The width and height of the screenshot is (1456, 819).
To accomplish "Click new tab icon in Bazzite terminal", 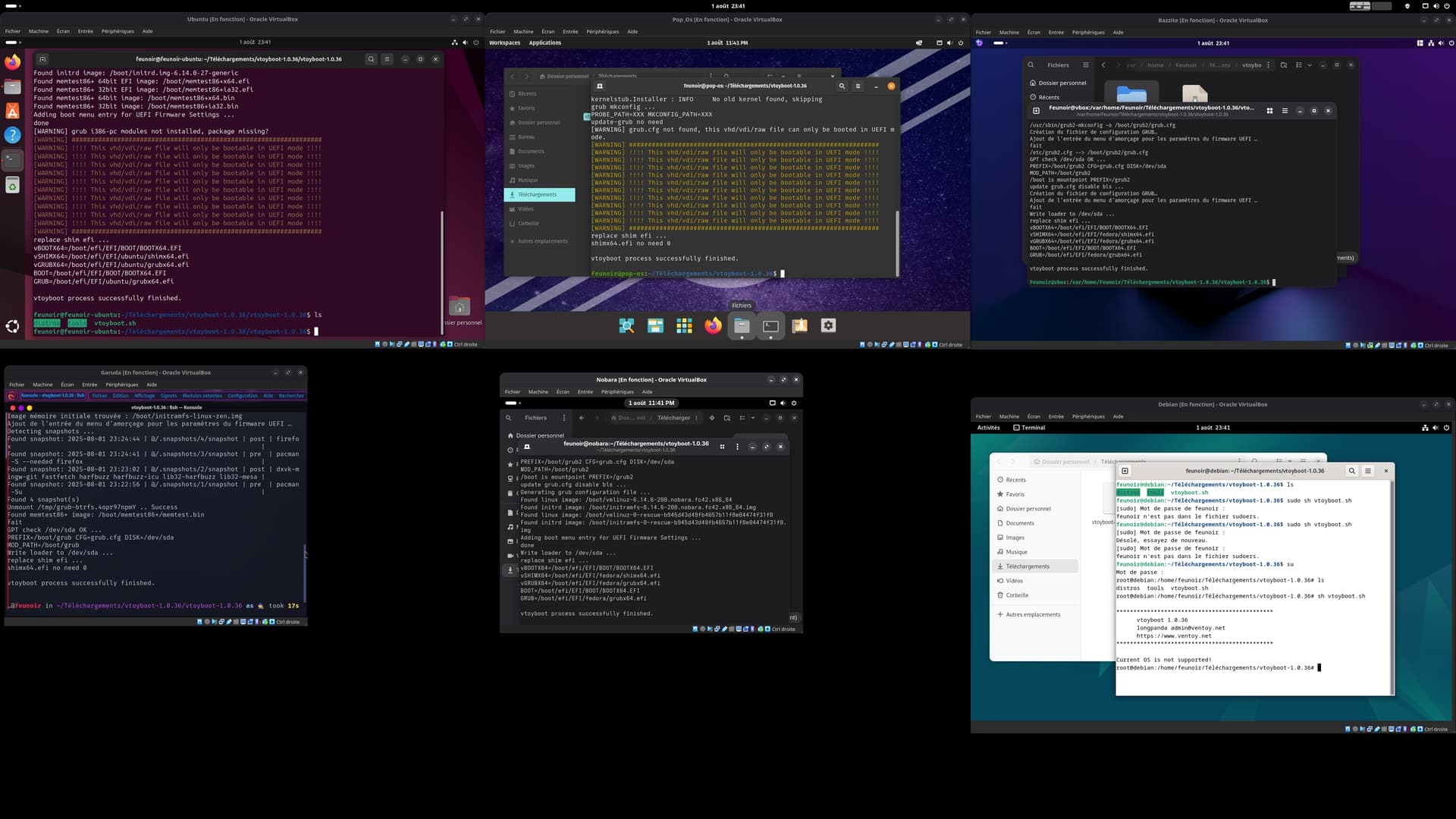I will [x=1036, y=111].
